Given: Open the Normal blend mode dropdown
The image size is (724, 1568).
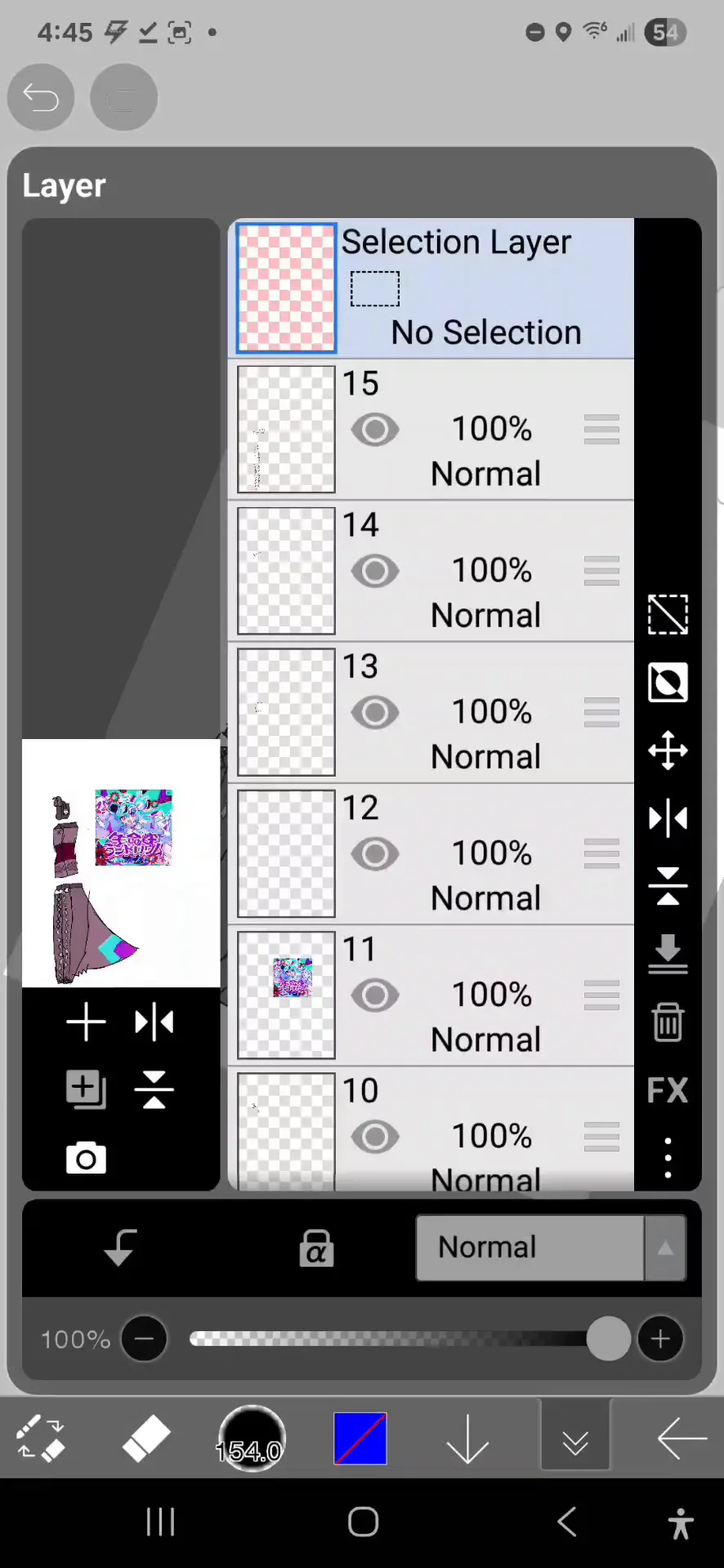Looking at the screenshot, I should click(x=551, y=1248).
